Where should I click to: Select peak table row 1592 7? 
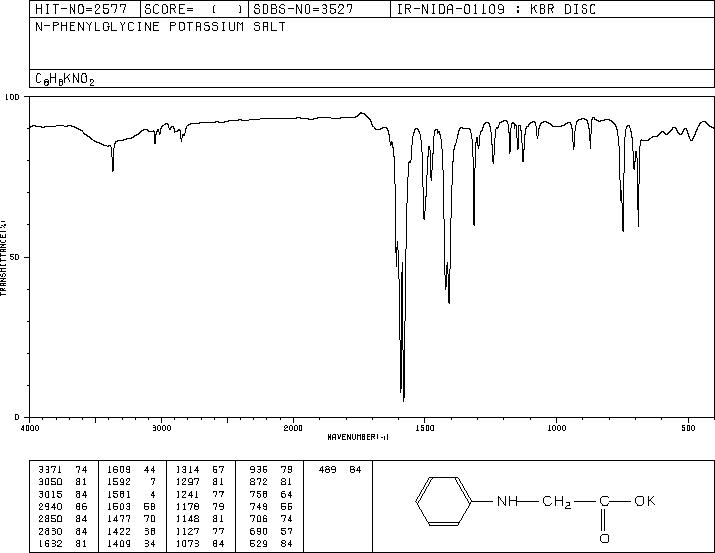131,482
